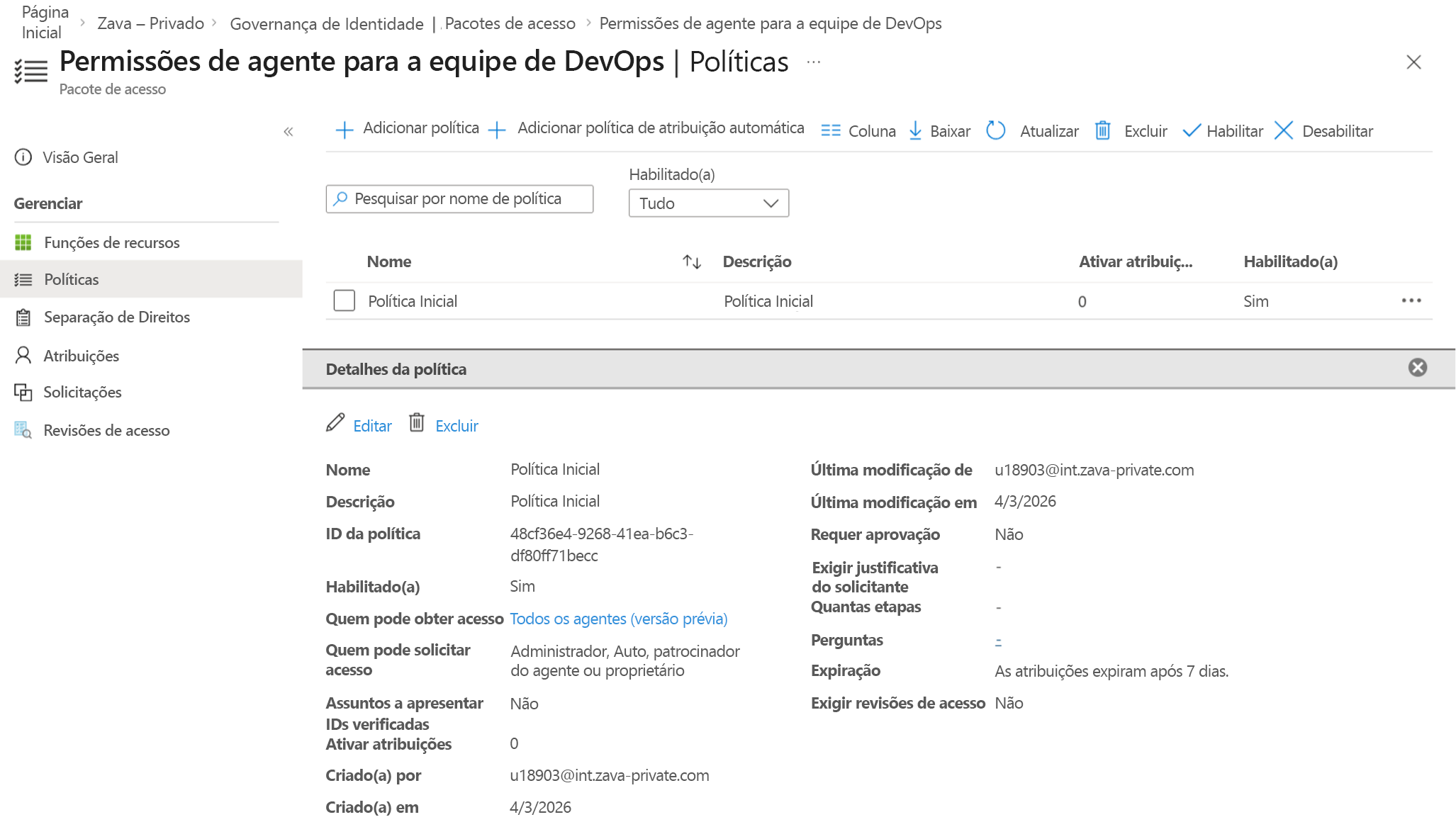Screen dimensions: 1456x839
Task: Open Funções de recursos grid icon
Action: (23, 243)
